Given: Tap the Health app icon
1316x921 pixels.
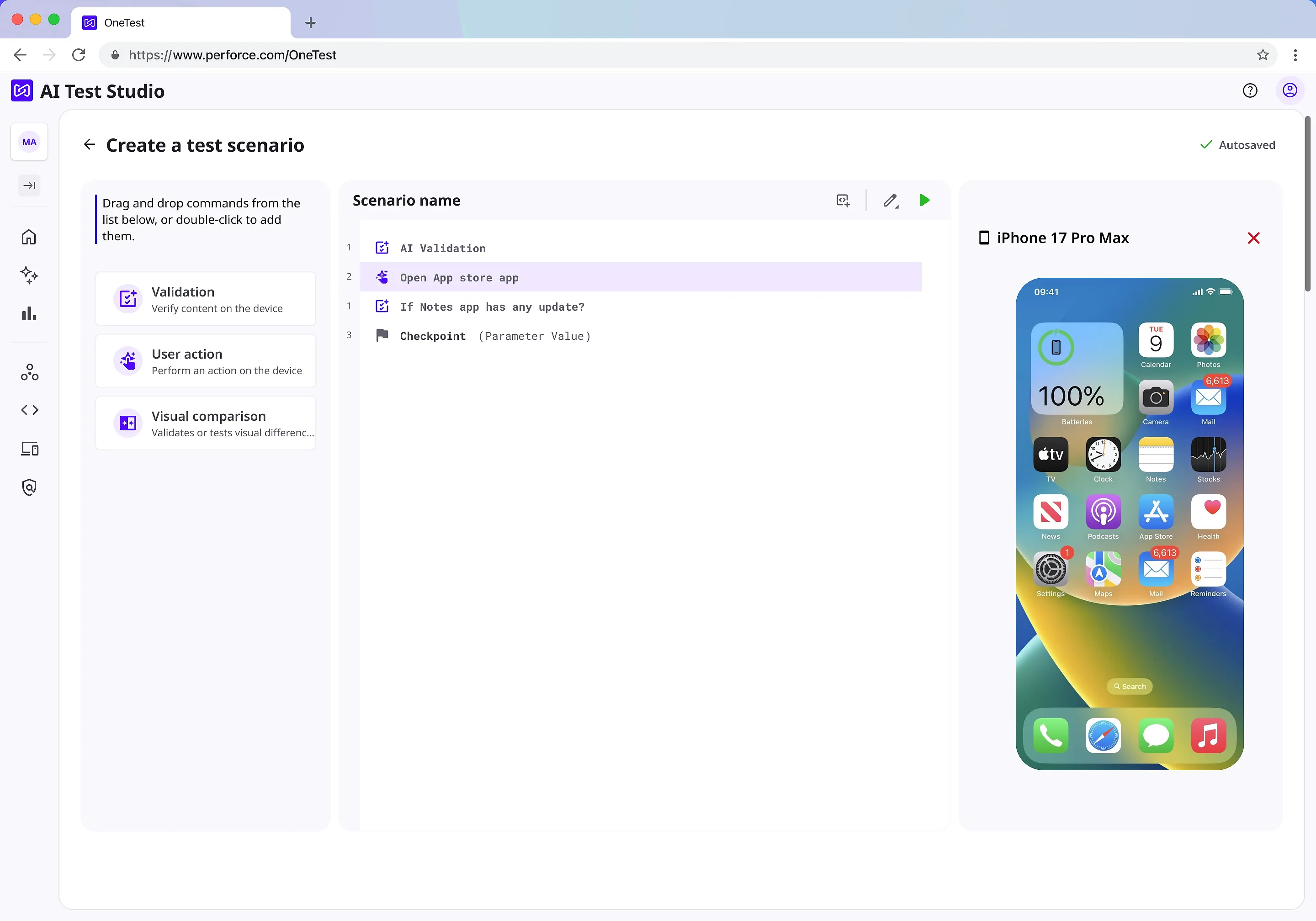Looking at the screenshot, I should point(1208,512).
